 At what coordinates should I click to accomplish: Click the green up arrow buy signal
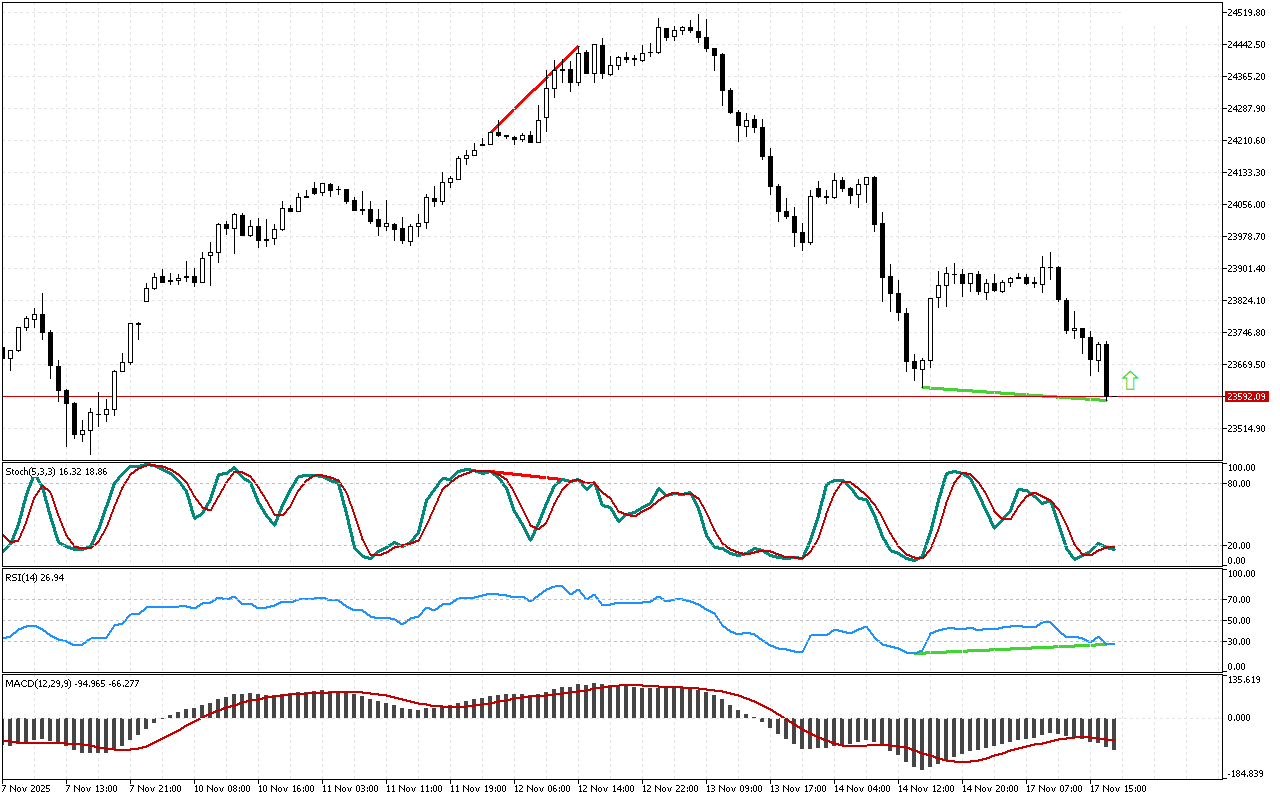1130,380
